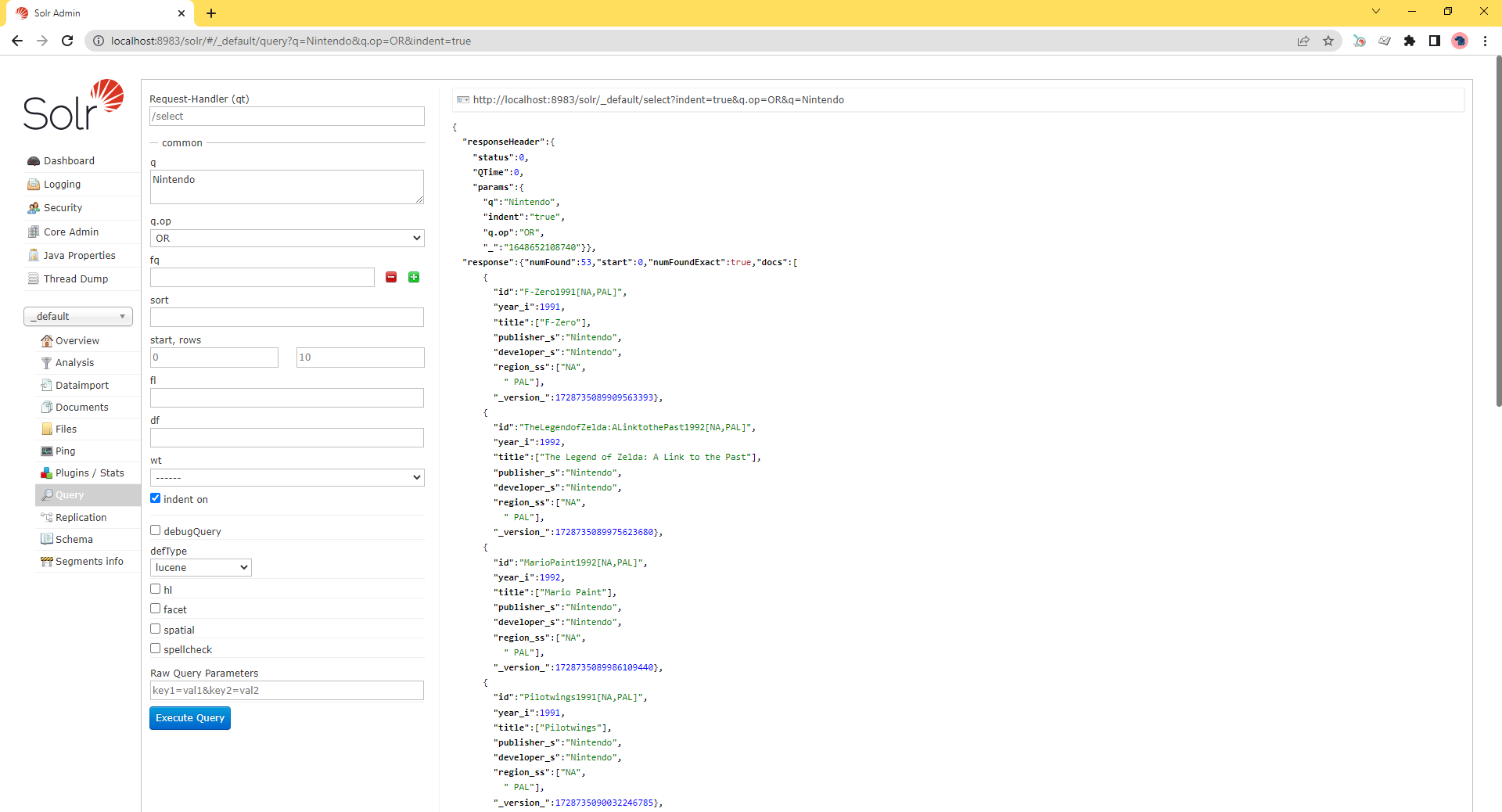Open the Ping icon
1502x812 pixels.
(46, 451)
